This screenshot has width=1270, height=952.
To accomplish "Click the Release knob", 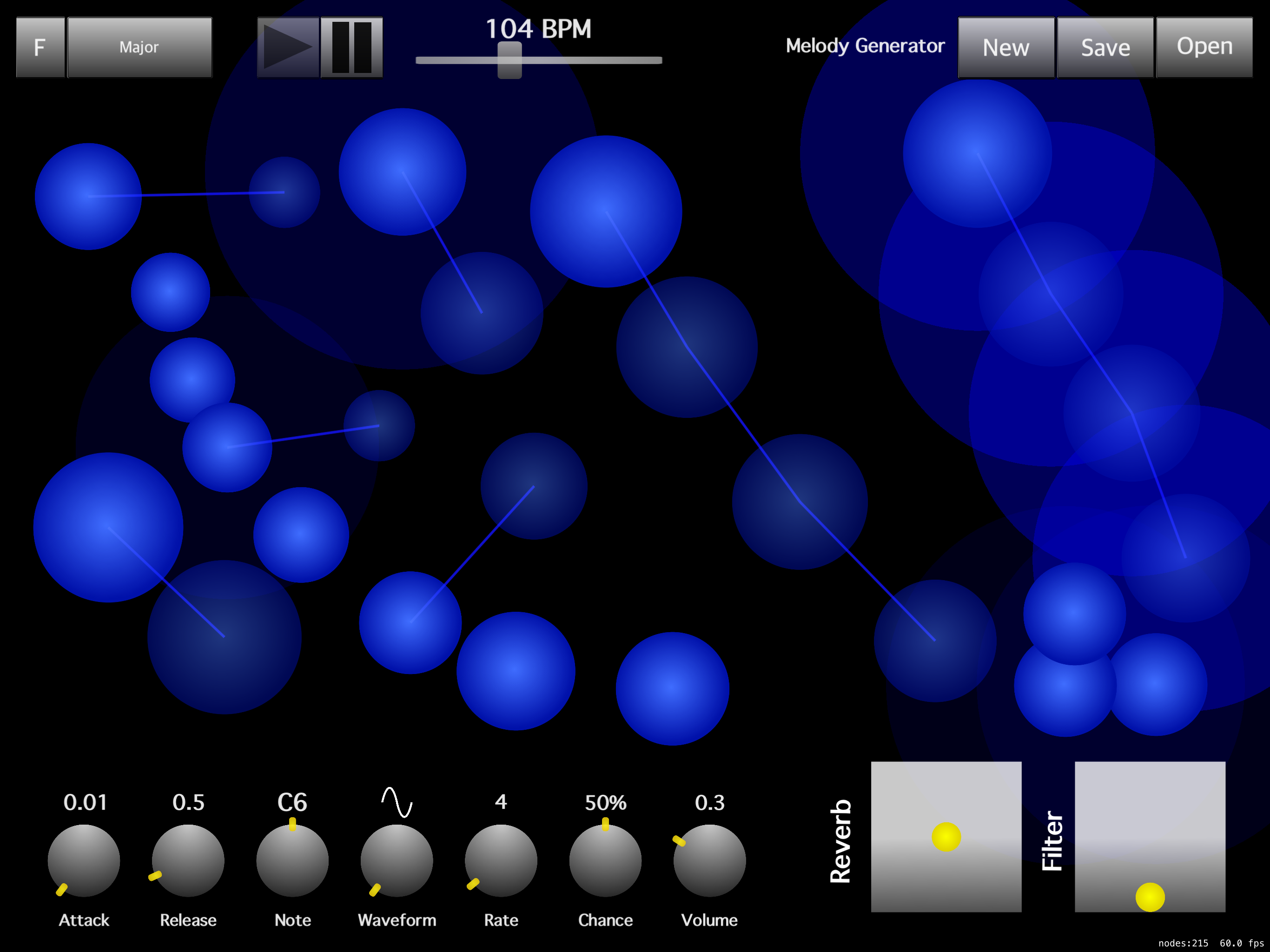I will 188,860.
